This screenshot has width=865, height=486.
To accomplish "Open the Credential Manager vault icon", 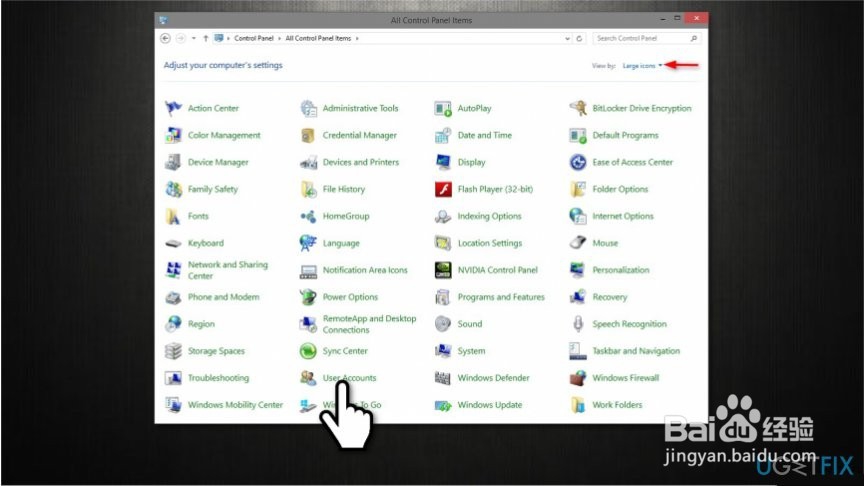I will click(308, 135).
